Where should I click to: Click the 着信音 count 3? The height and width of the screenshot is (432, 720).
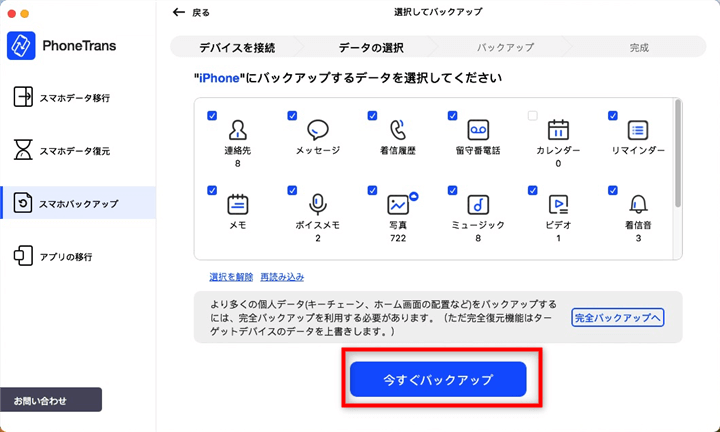(638, 238)
